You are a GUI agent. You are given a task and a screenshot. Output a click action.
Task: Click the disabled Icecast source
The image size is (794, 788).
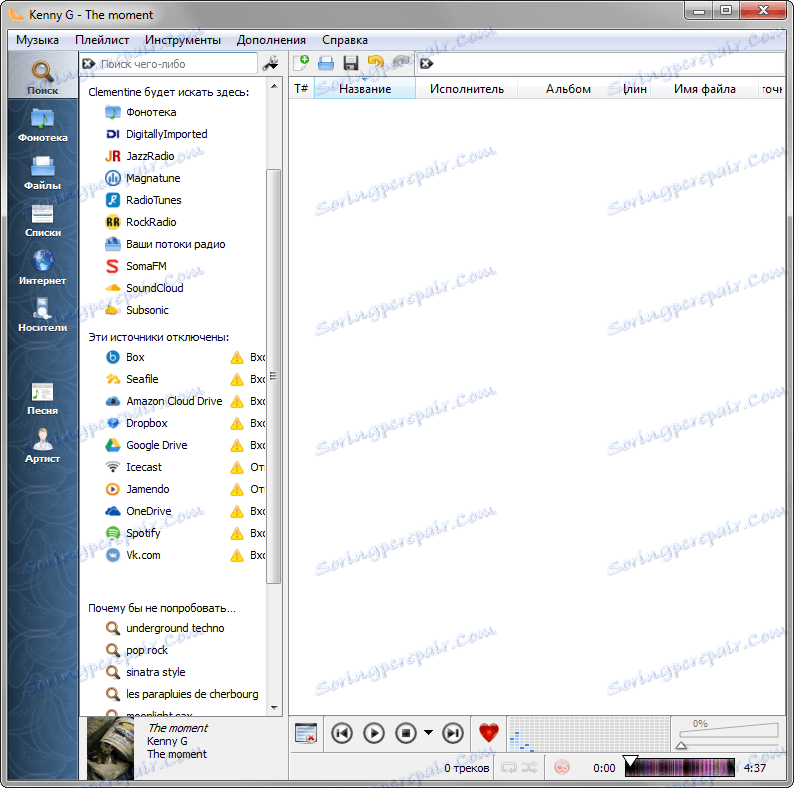(133, 467)
